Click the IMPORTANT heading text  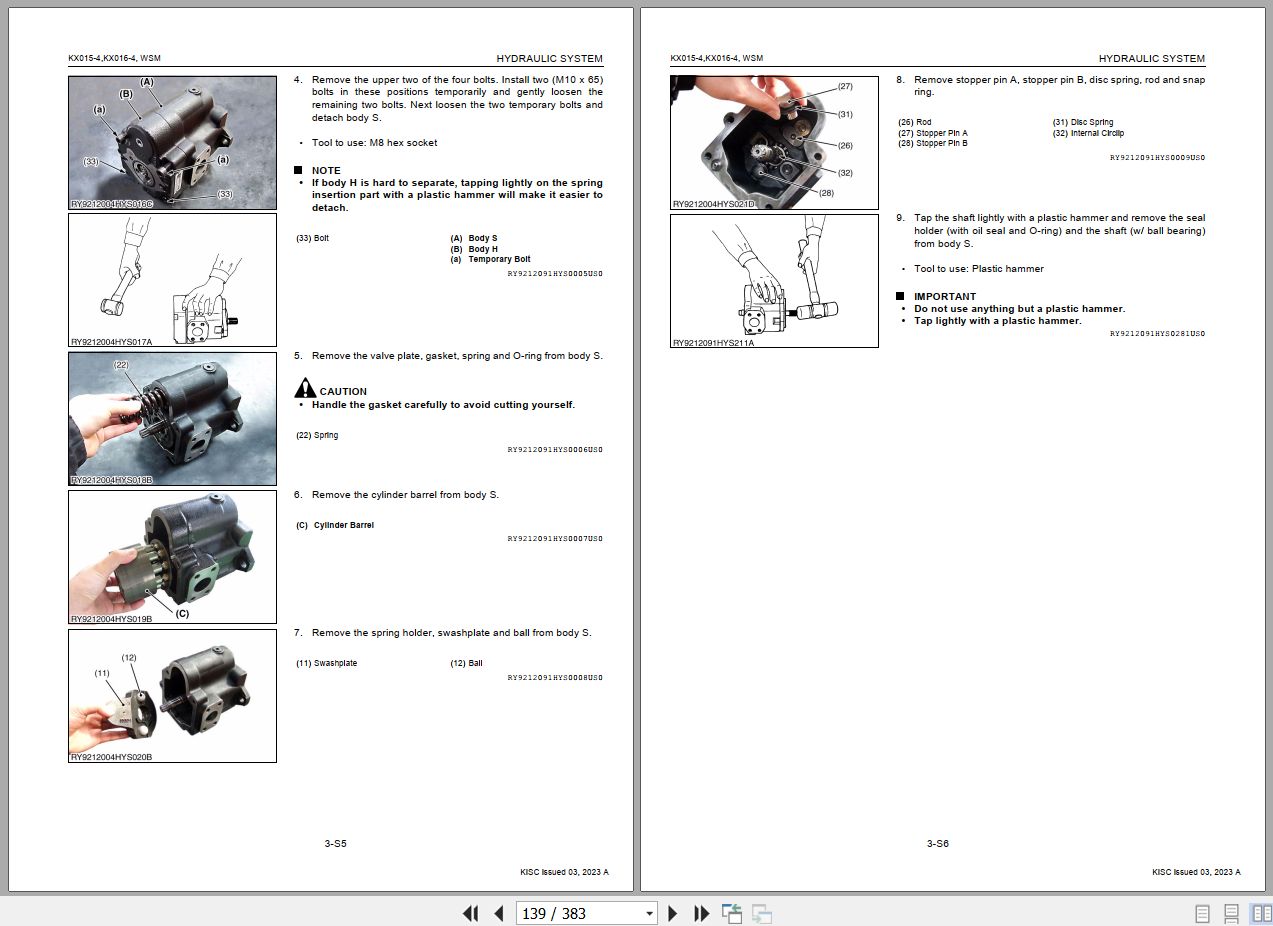click(x=945, y=296)
